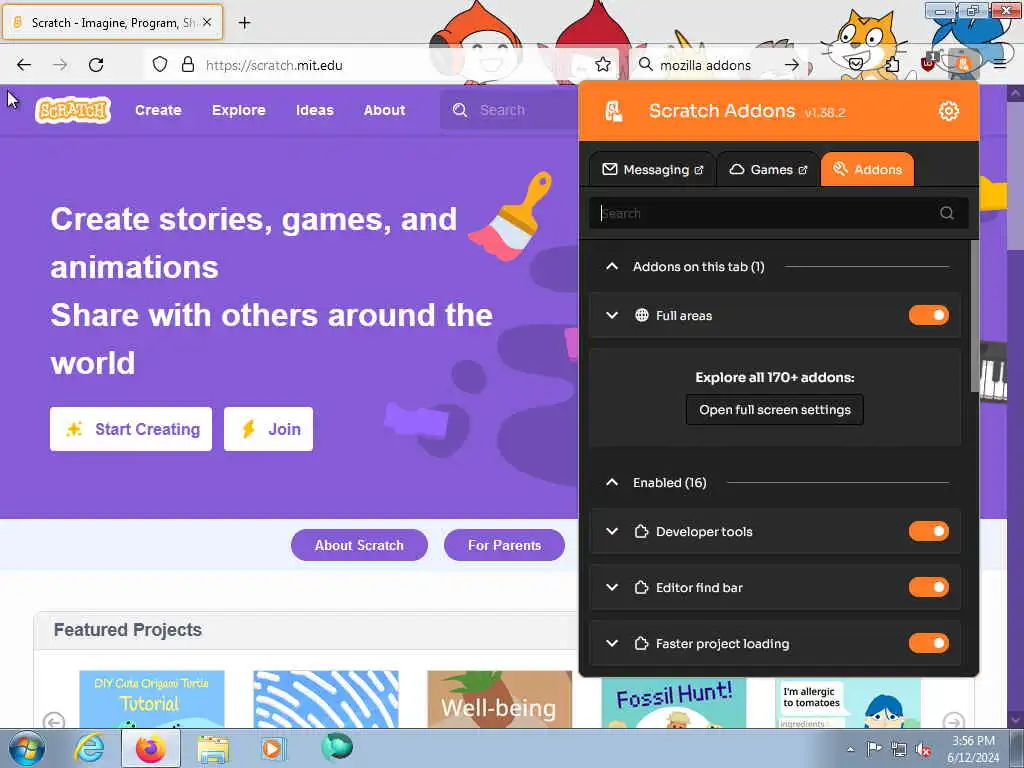This screenshot has height=768, width=1024.
Task: Open the DIY Cute Origami Turtle Tutorial thumbnail
Action: click(x=152, y=699)
